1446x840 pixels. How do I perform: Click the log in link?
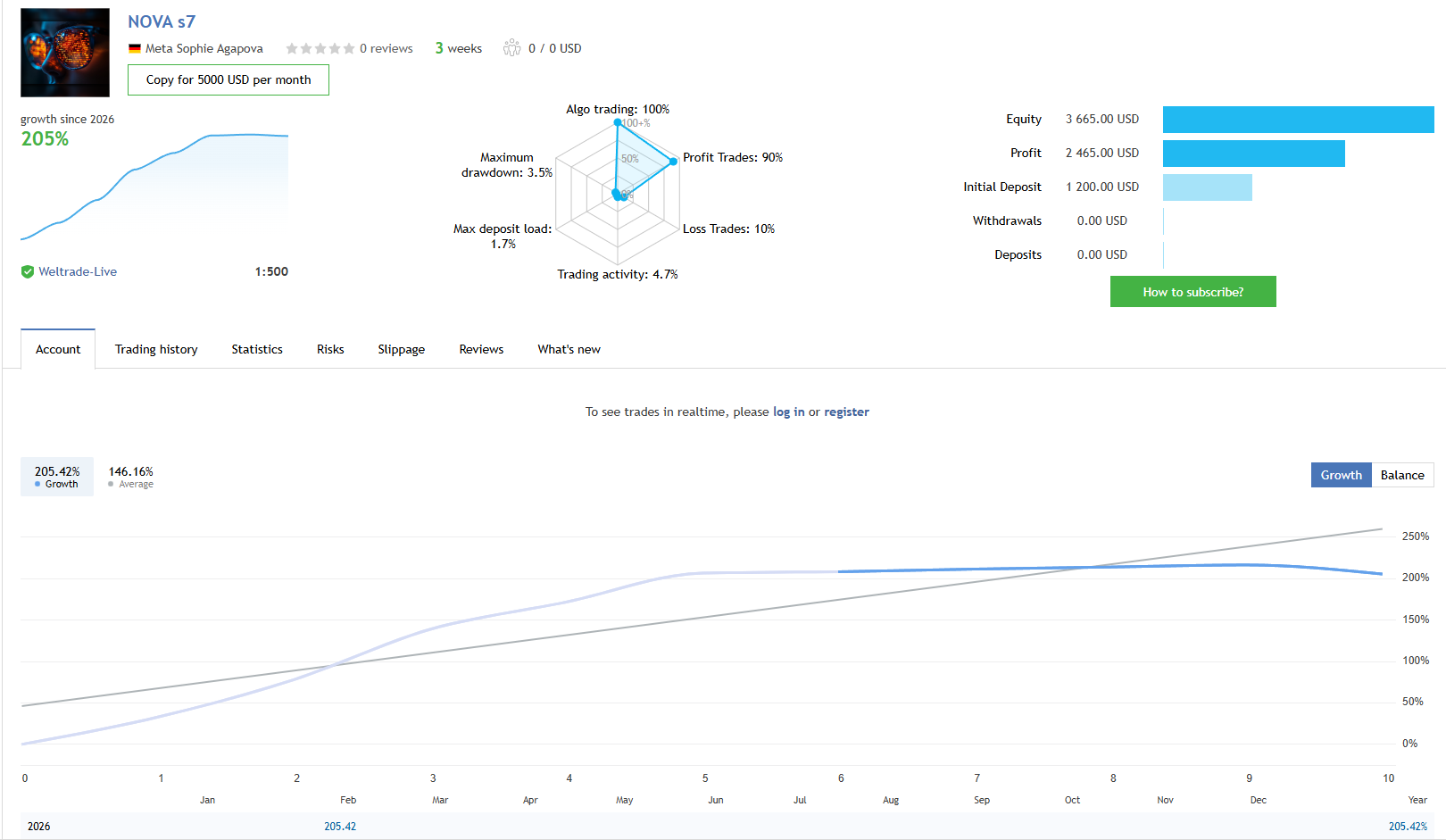click(x=788, y=412)
